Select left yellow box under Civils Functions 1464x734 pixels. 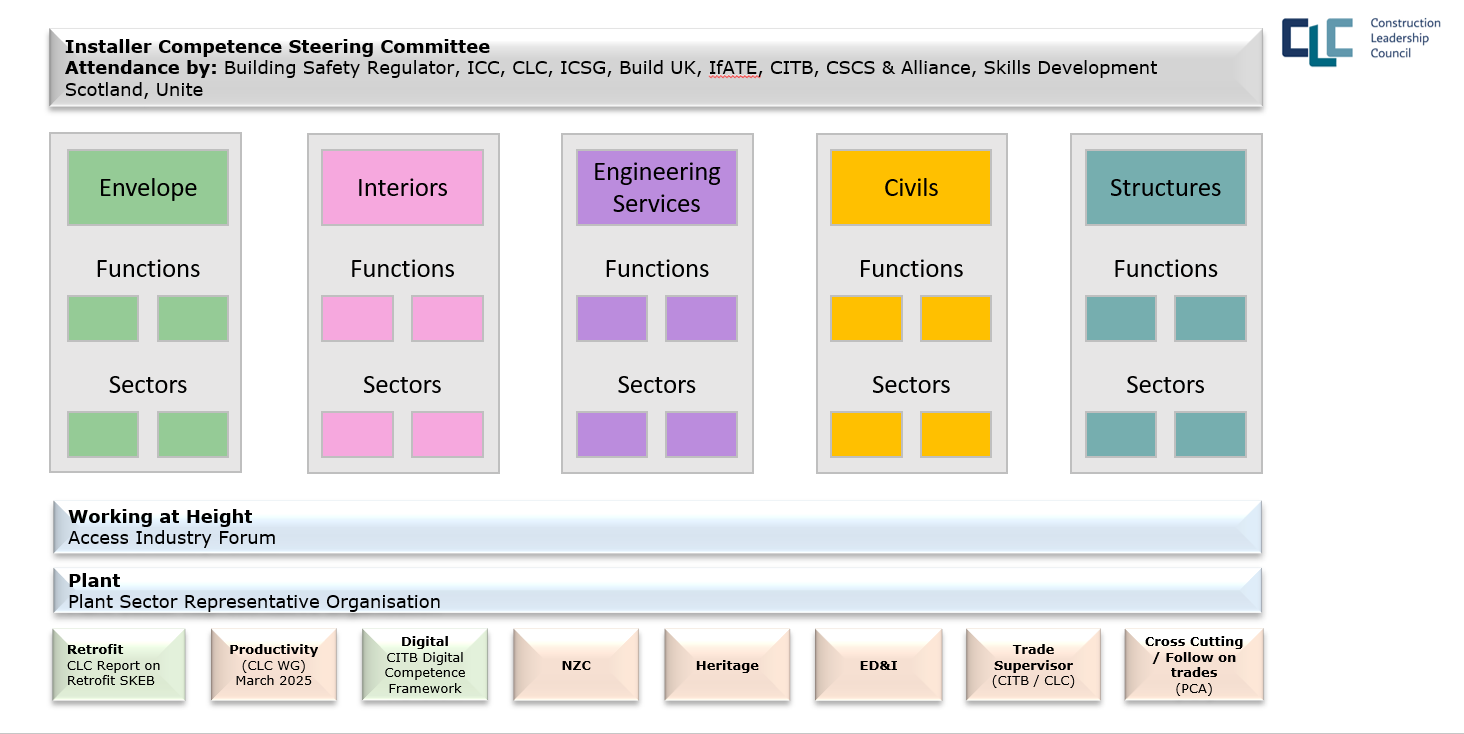pos(866,318)
